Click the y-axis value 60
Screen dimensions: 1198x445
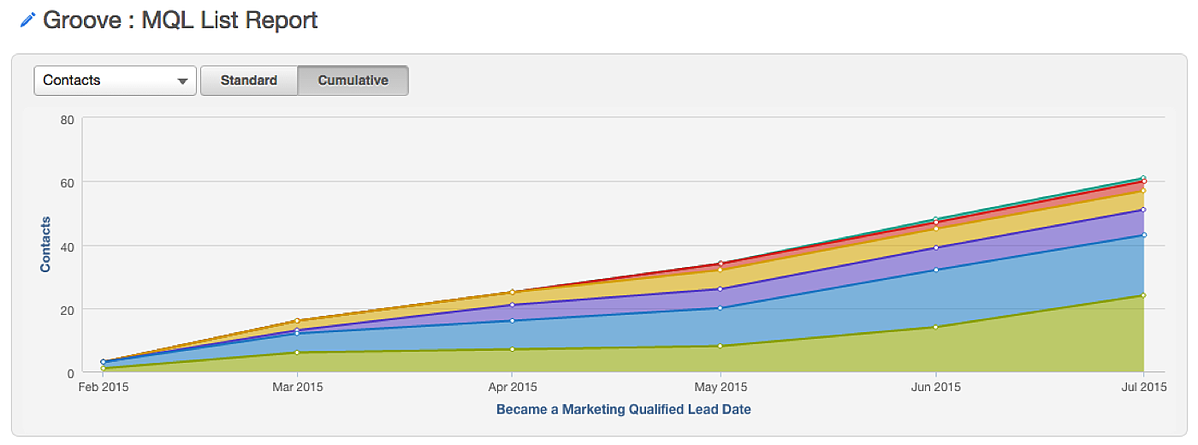66,182
